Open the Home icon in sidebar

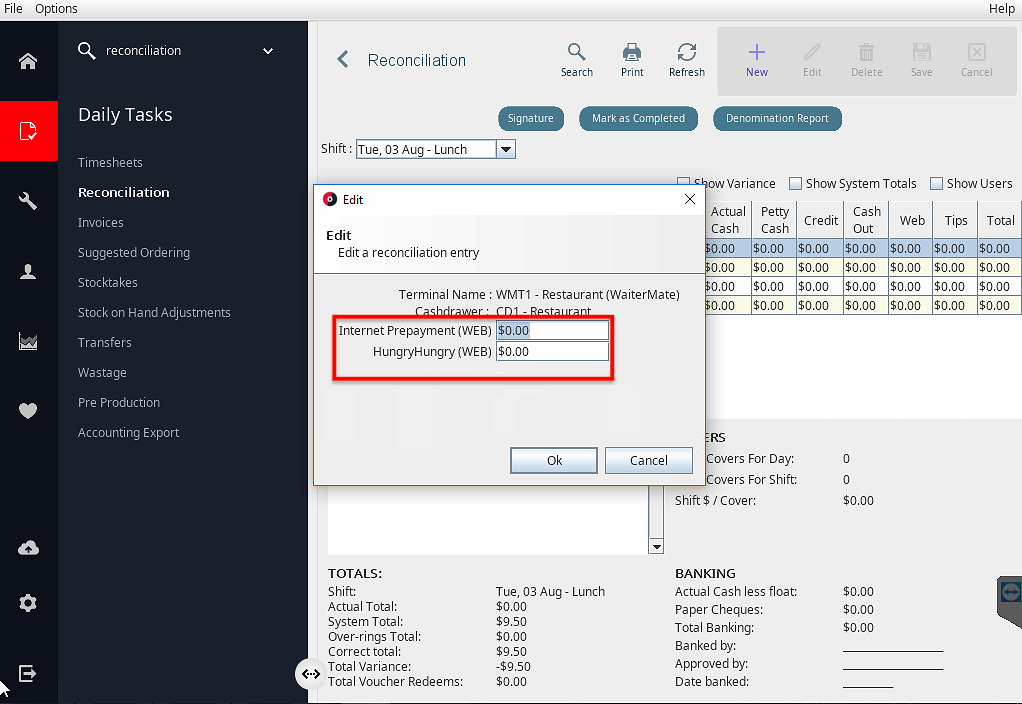coord(28,61)
